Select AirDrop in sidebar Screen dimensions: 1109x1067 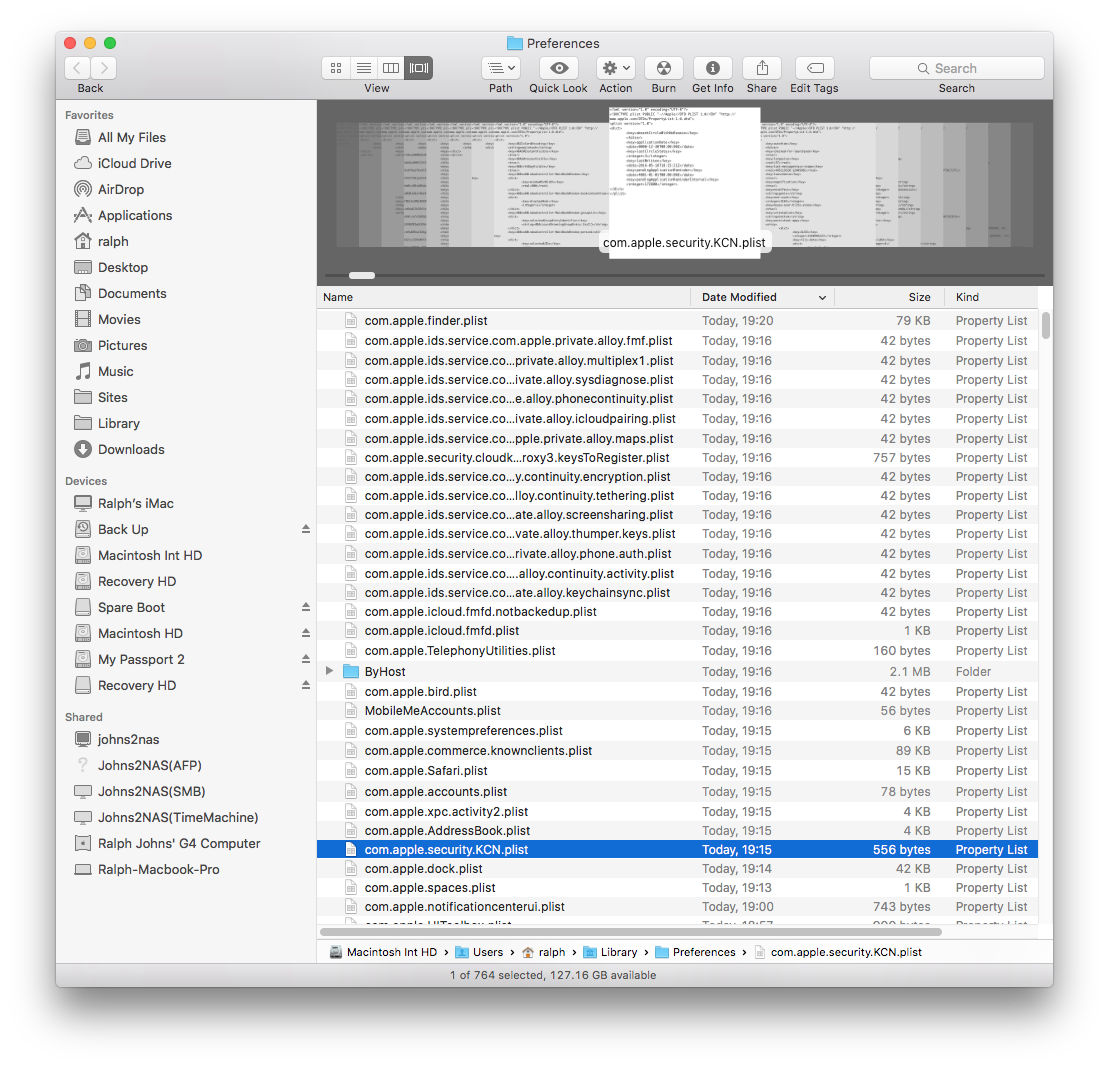pos(120,190)
